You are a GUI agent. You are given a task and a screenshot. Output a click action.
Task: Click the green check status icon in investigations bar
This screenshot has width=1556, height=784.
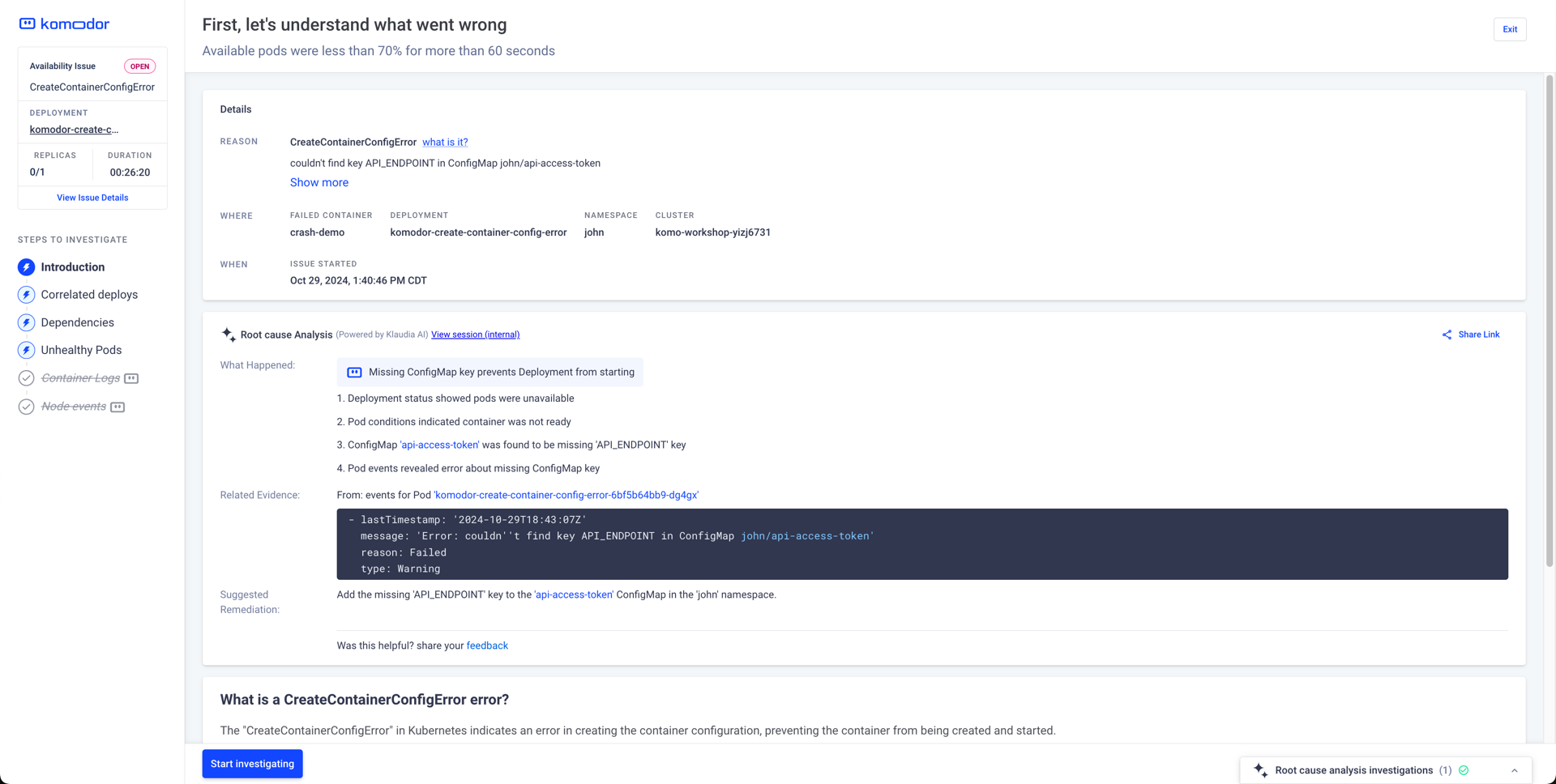point(1464,770)
